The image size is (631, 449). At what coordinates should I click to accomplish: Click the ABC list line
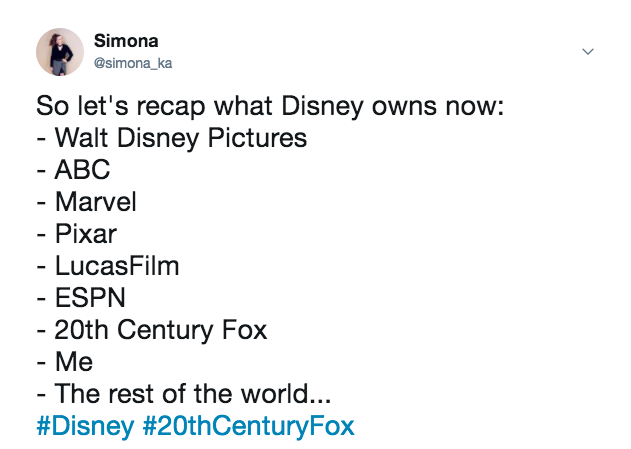click(73, 169)
